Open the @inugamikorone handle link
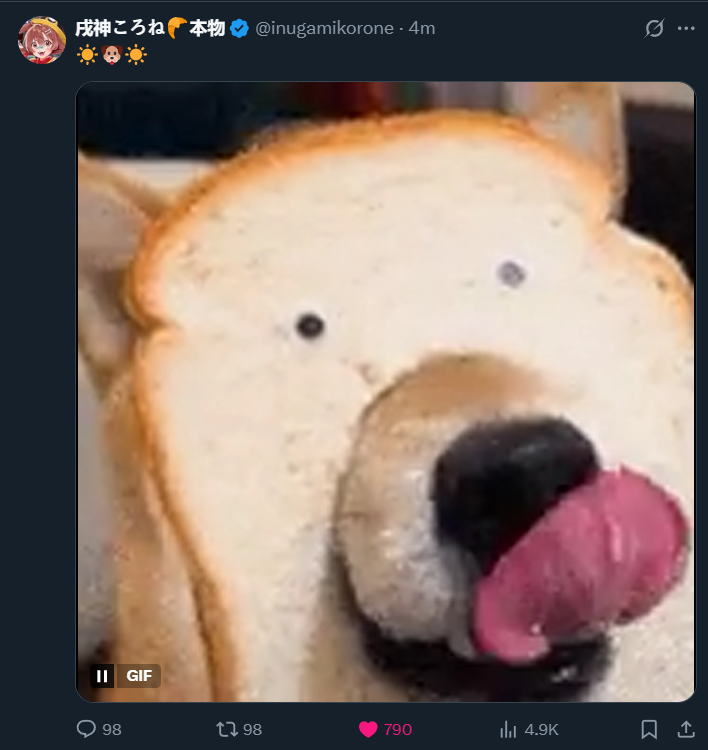Viewport: 708px width, 750px height. tap(324, 28)
